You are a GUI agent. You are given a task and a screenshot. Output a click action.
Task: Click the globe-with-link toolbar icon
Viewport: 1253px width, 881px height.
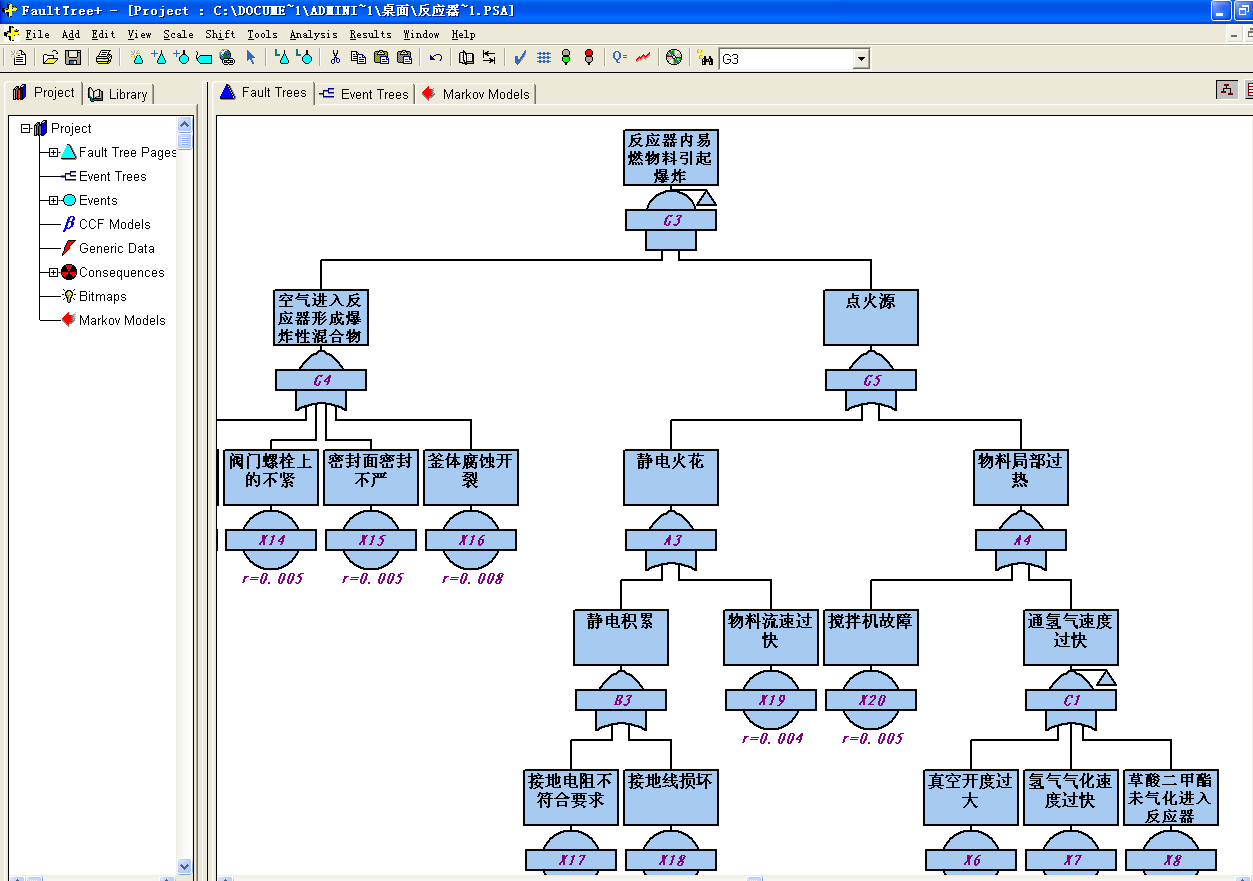click(x=227, y=58)
